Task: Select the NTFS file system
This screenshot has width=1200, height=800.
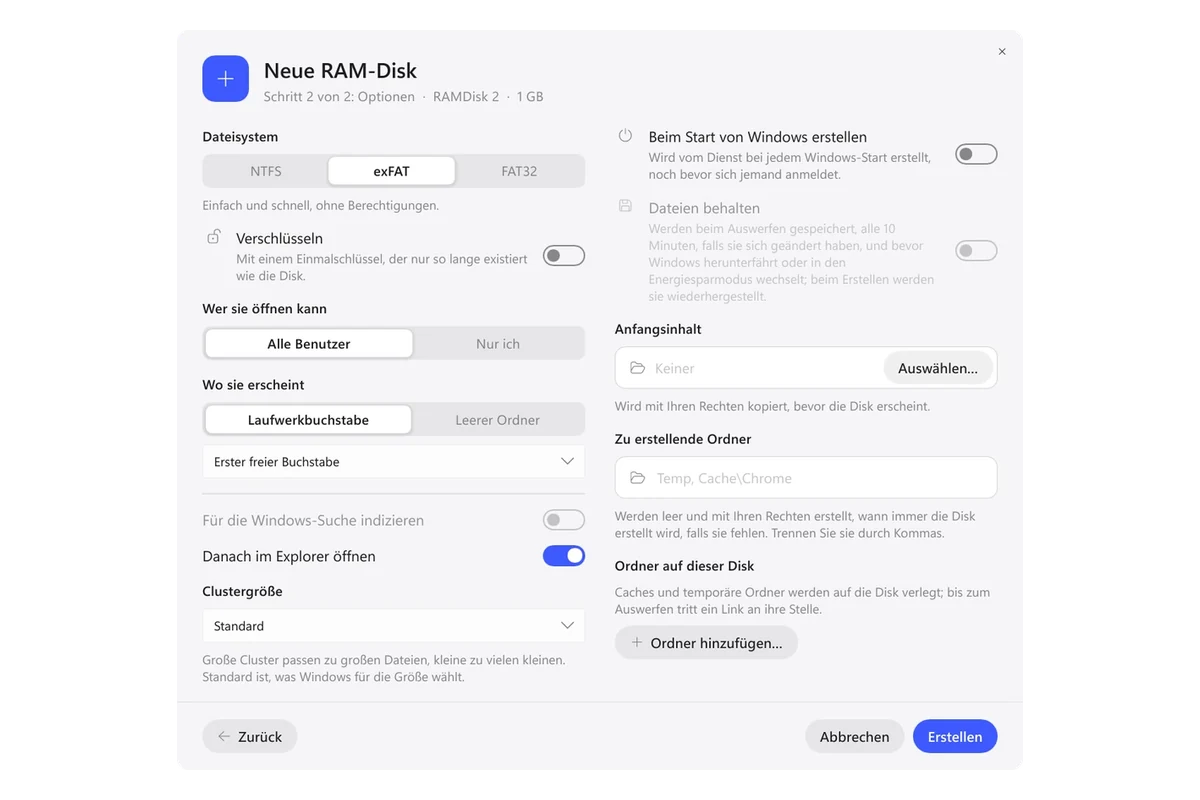Action: [266, 171]
